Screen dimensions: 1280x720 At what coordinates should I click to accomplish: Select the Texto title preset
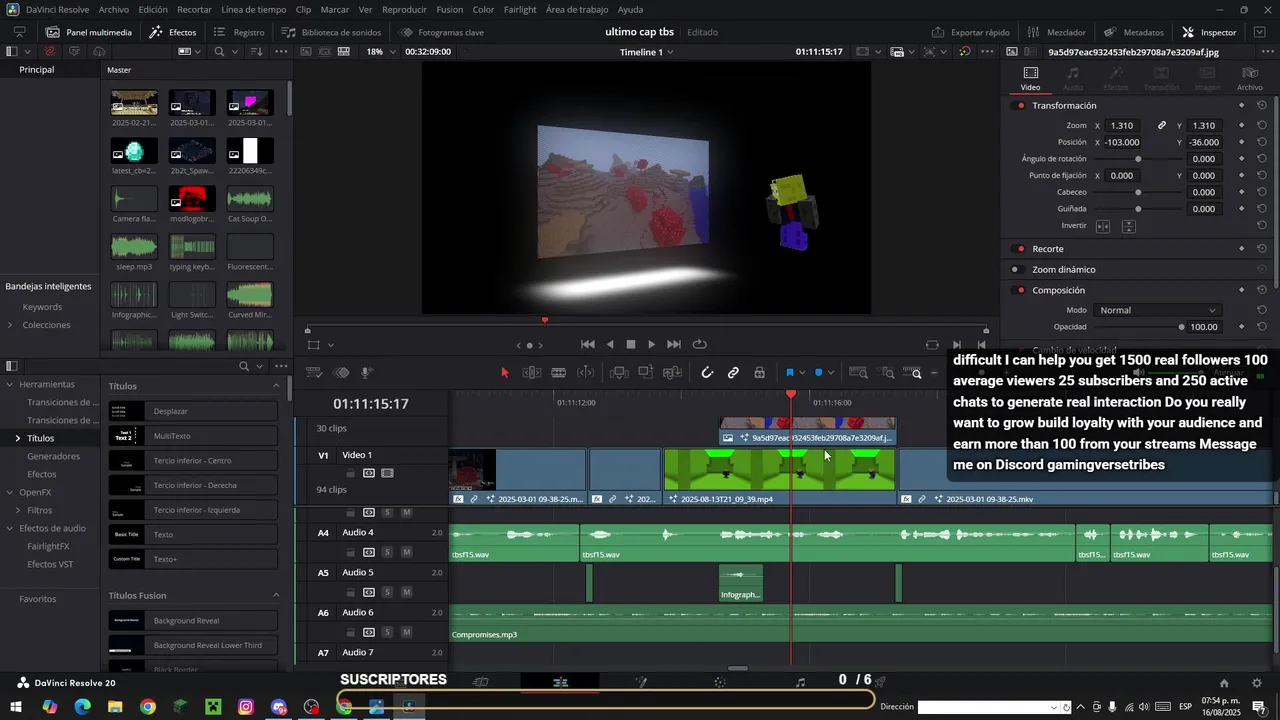[x=193, y=535]
